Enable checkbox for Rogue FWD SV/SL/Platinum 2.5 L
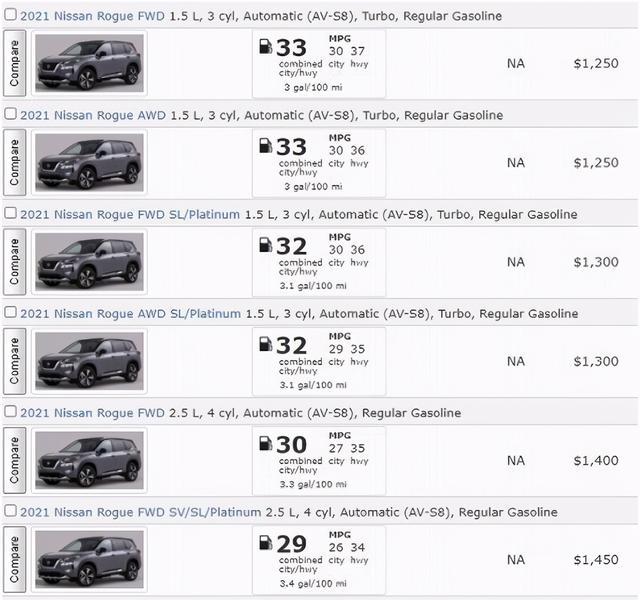640x600 pixels. coord(10,511)
